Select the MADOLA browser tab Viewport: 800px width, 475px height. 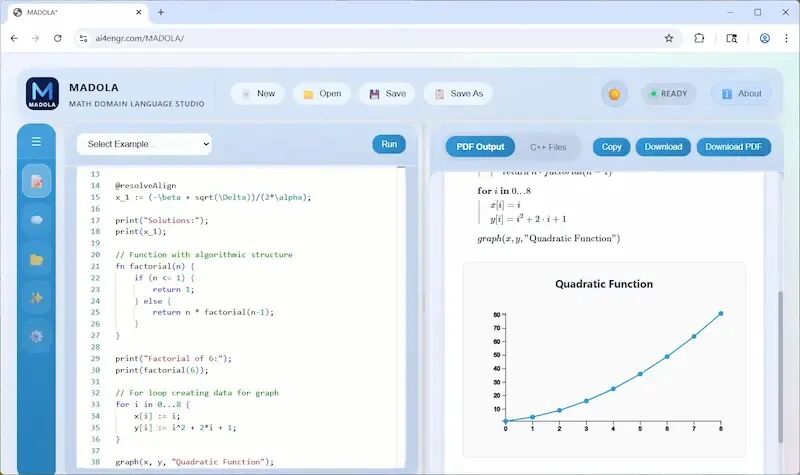[78, 12]
